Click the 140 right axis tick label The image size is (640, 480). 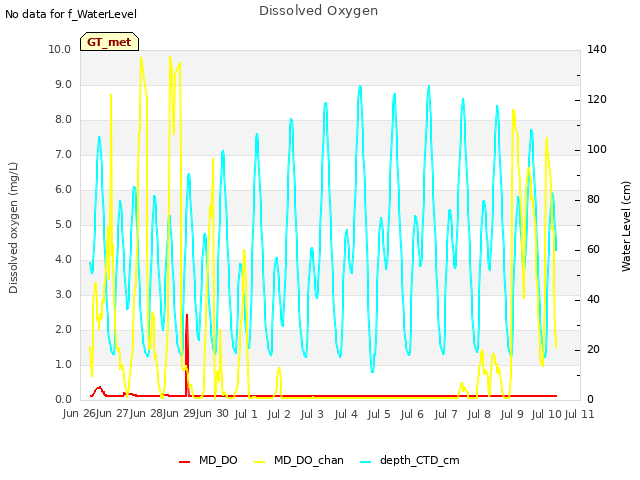pos(597,49)
